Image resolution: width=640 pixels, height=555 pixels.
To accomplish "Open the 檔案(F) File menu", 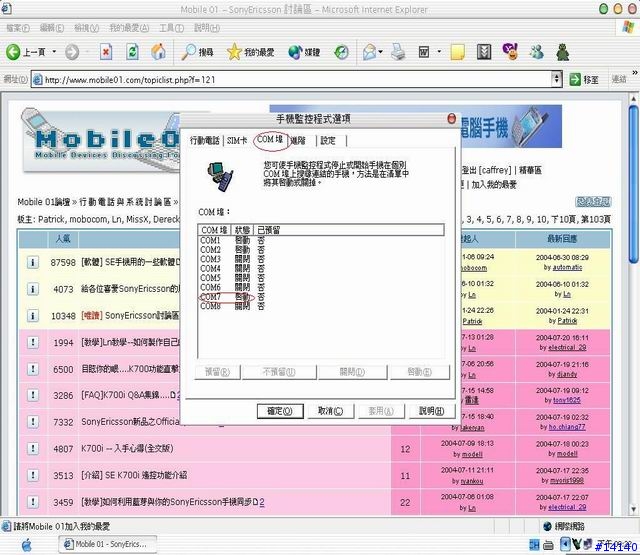I will (x=18, y=28).
